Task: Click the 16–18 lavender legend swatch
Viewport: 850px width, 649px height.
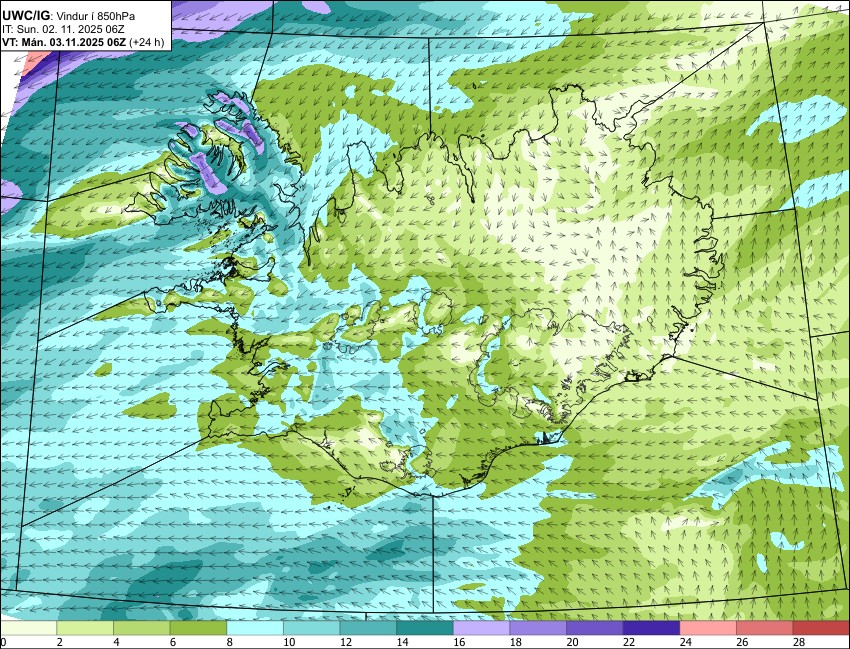Action: (x=481, y=628)
